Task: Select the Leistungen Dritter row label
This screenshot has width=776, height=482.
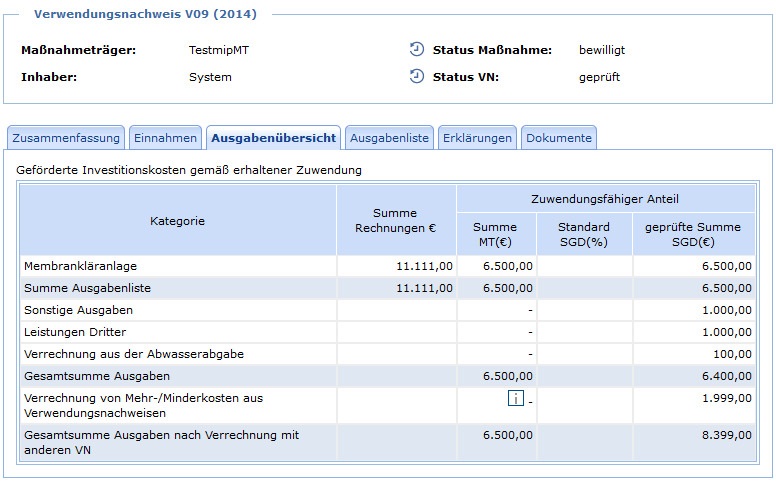Action: (x=75, y=332)
